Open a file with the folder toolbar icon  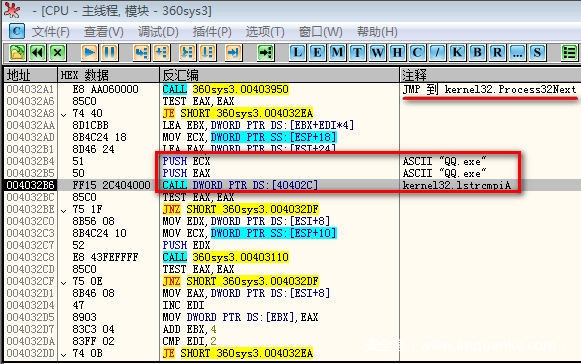(x=17, y=52)
